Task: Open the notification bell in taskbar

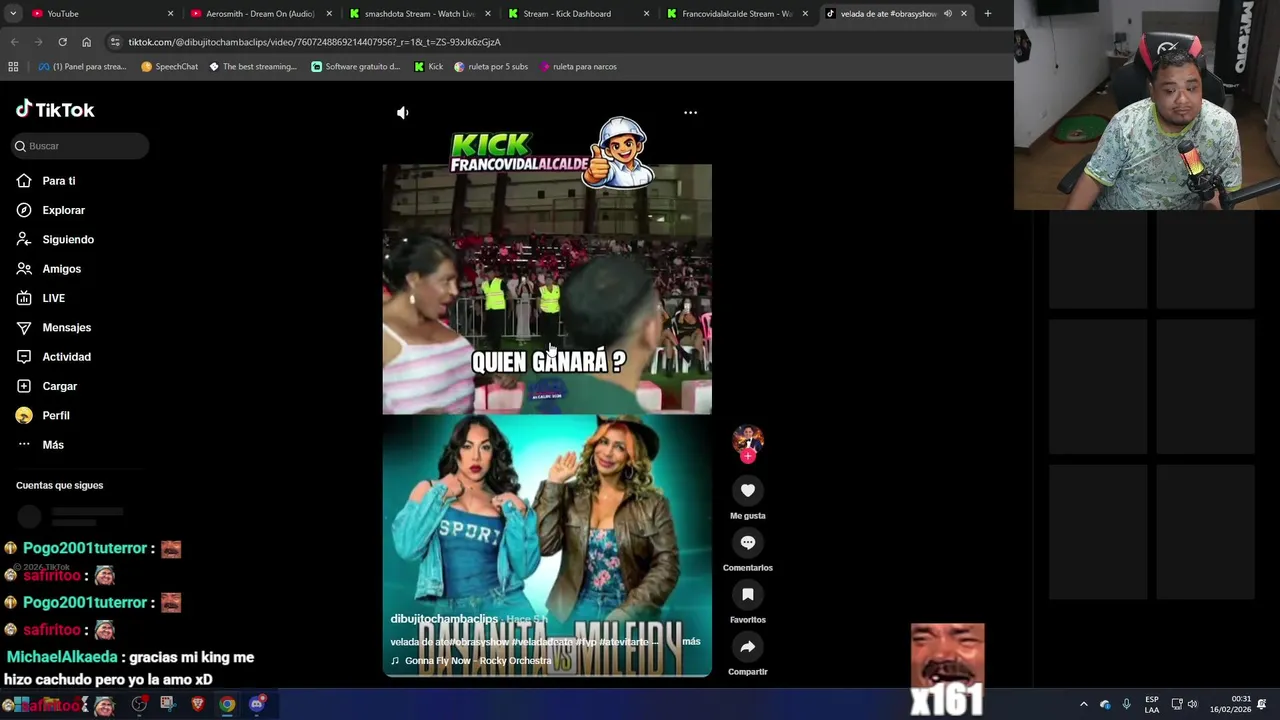Action: click(1262, 704)
